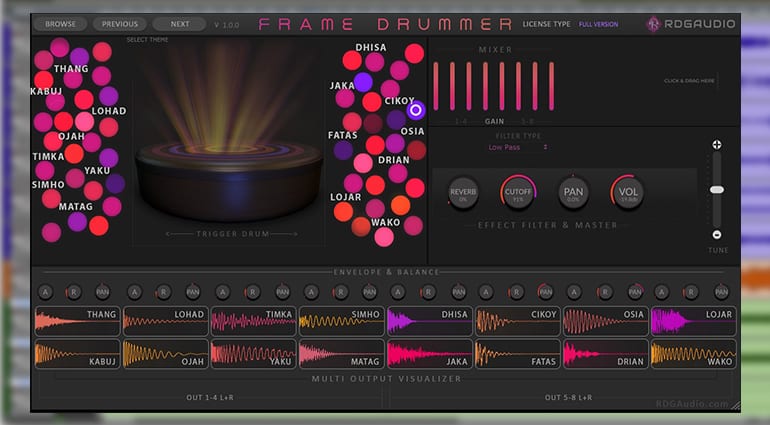The width and height of the screenshot is (770, 425).
Task: Click the PAN knob in master section
Action: point(573,193)
